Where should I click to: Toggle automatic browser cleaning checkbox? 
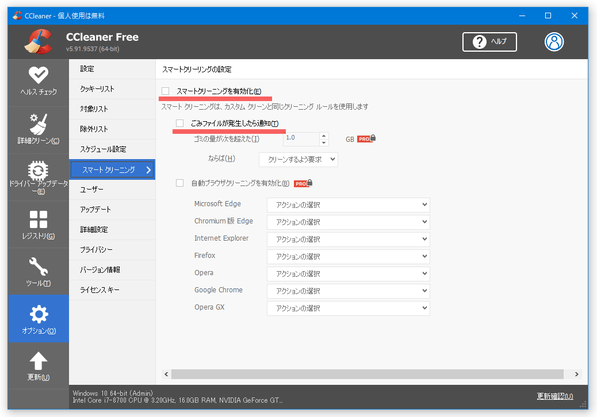(180, 183)
